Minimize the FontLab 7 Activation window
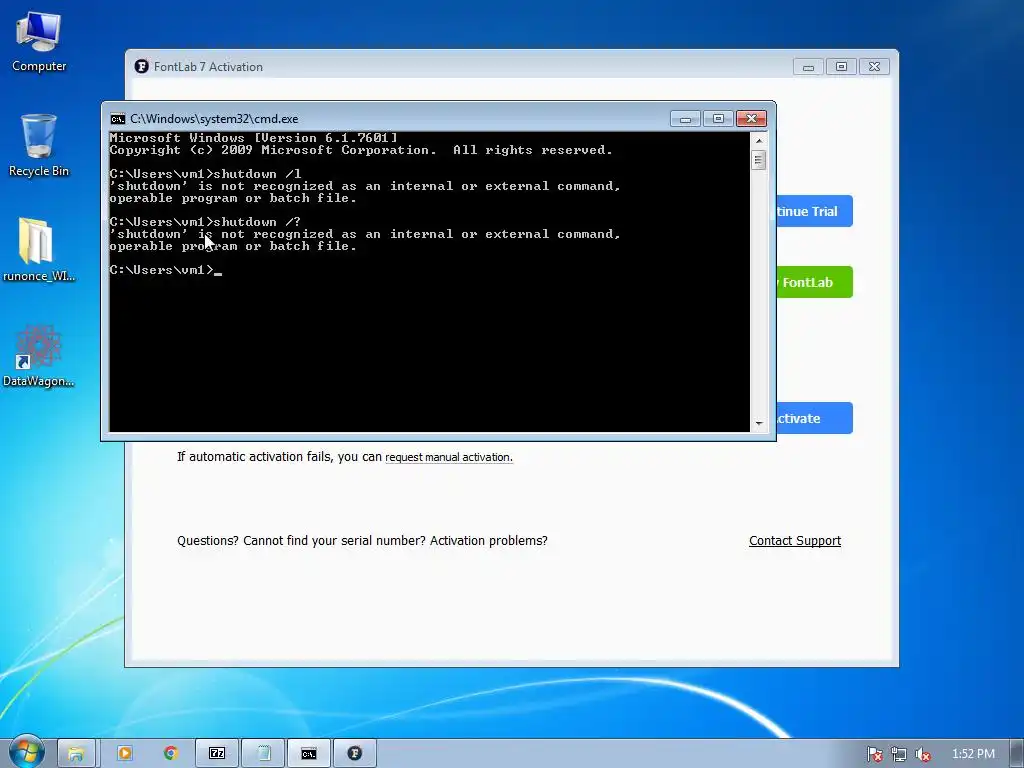 tap(808, 67)
